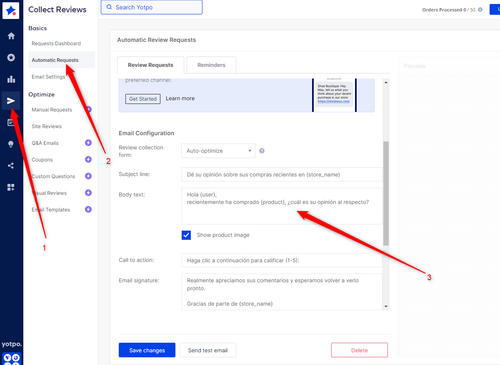Open the share icon in sidebar
This screenshot has width=500, height=365.
click(11, 166)
